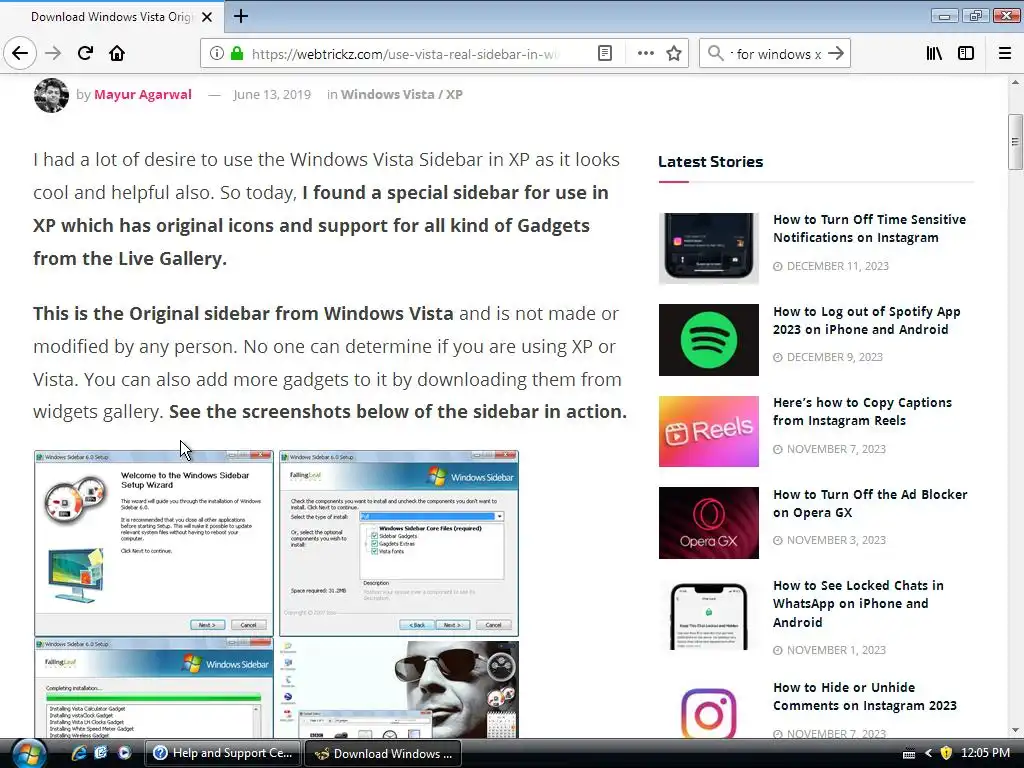
Task: Launch Internet Explorer from quick launch
Action: coord(79,753)
